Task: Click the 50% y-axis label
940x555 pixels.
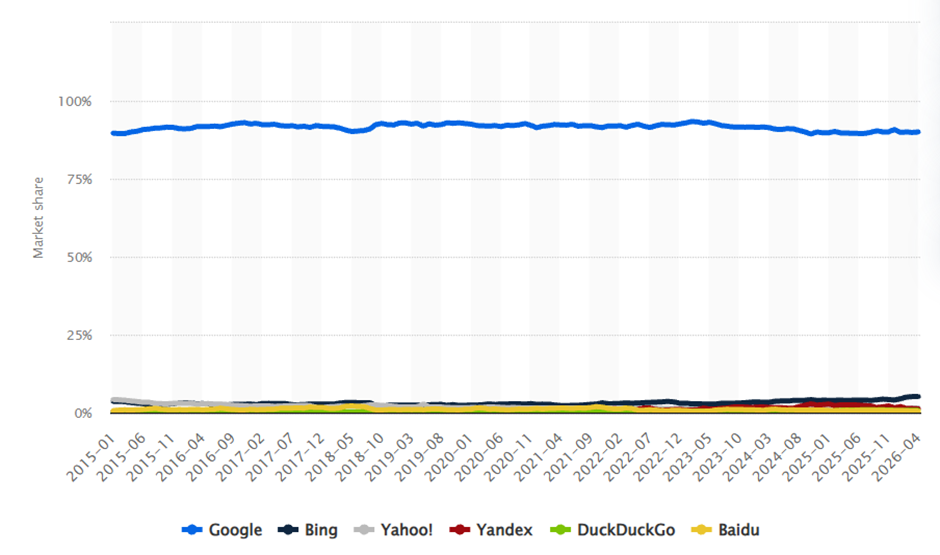Action: (79, 257)
